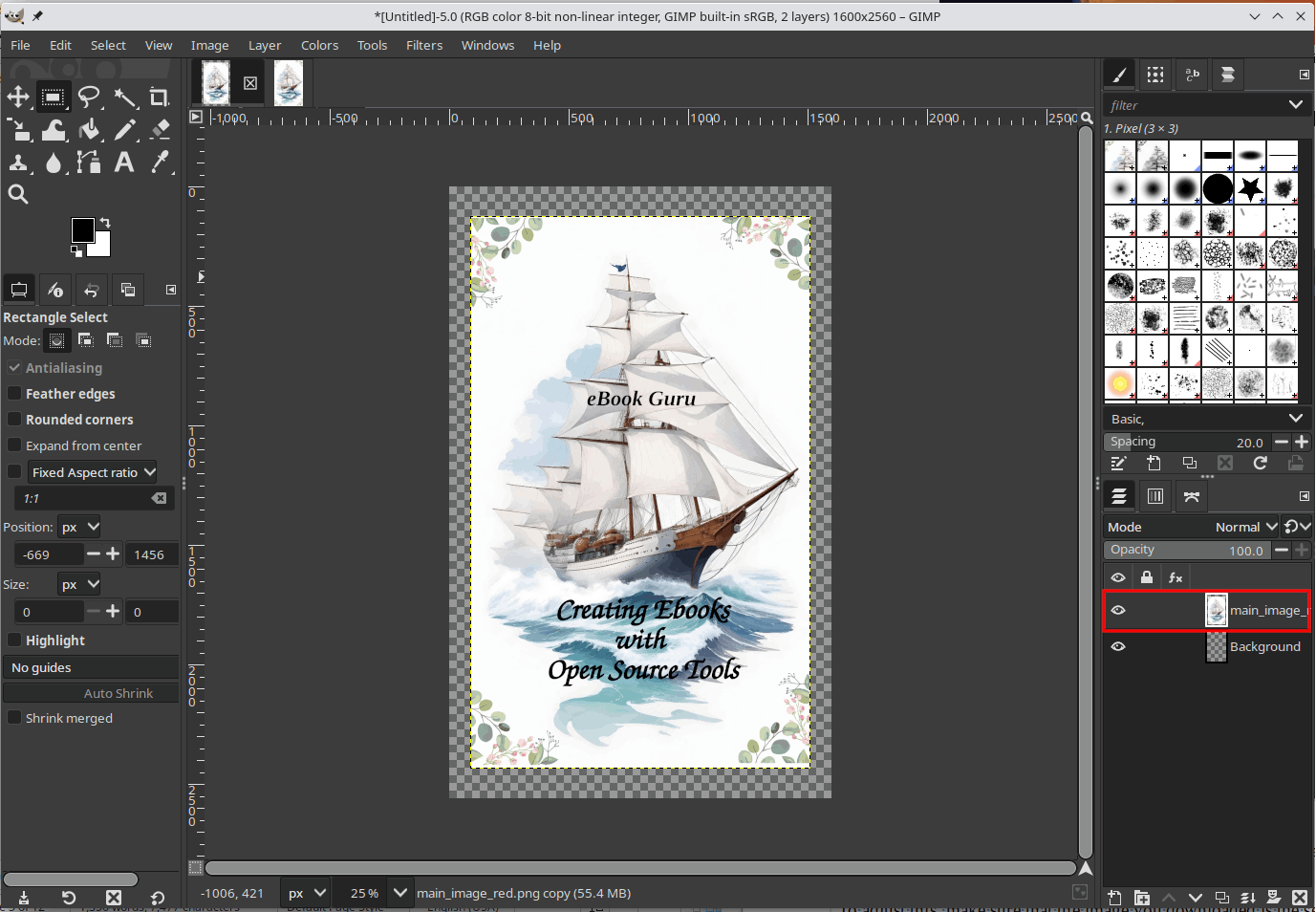Choose the Text tool
The width and height of the screenshot is (1316, 912).
(x=124, y=162)
